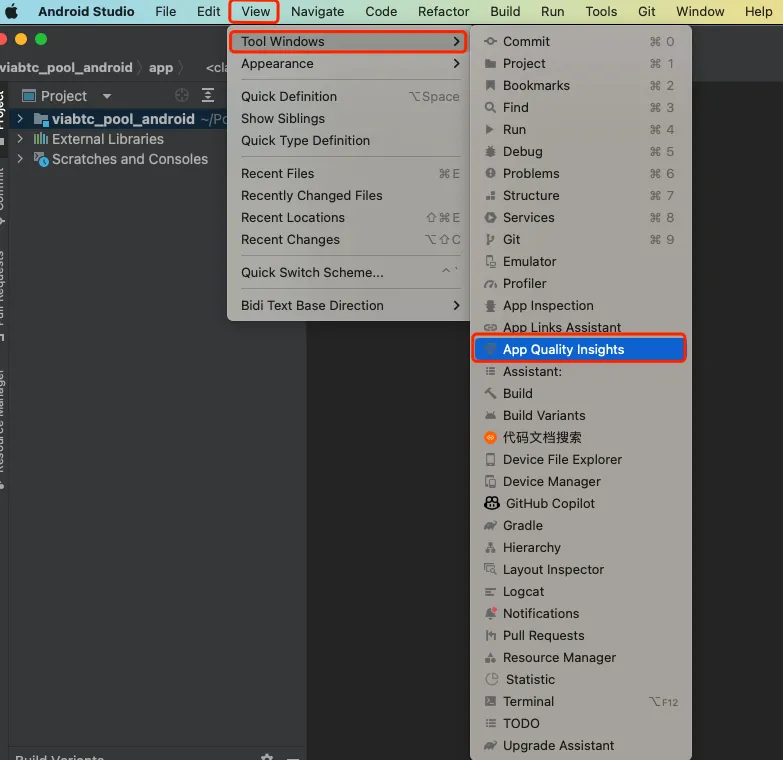Click the Gradle elephant icon
Viewport: 783px width, 760px height.
point(490,525)
